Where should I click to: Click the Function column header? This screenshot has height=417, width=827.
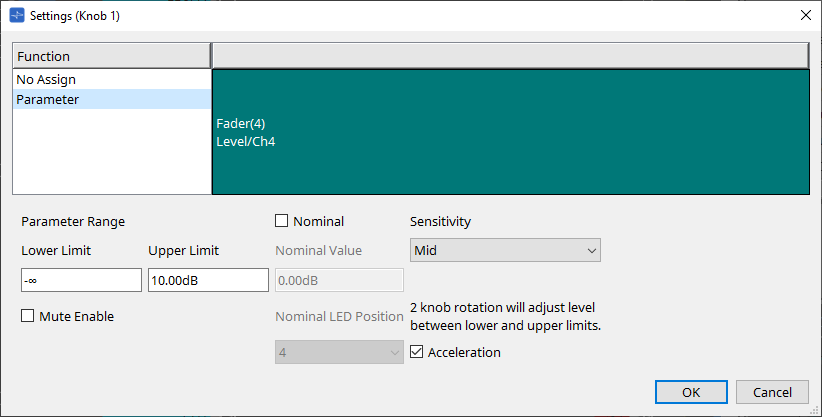(111, 56)
